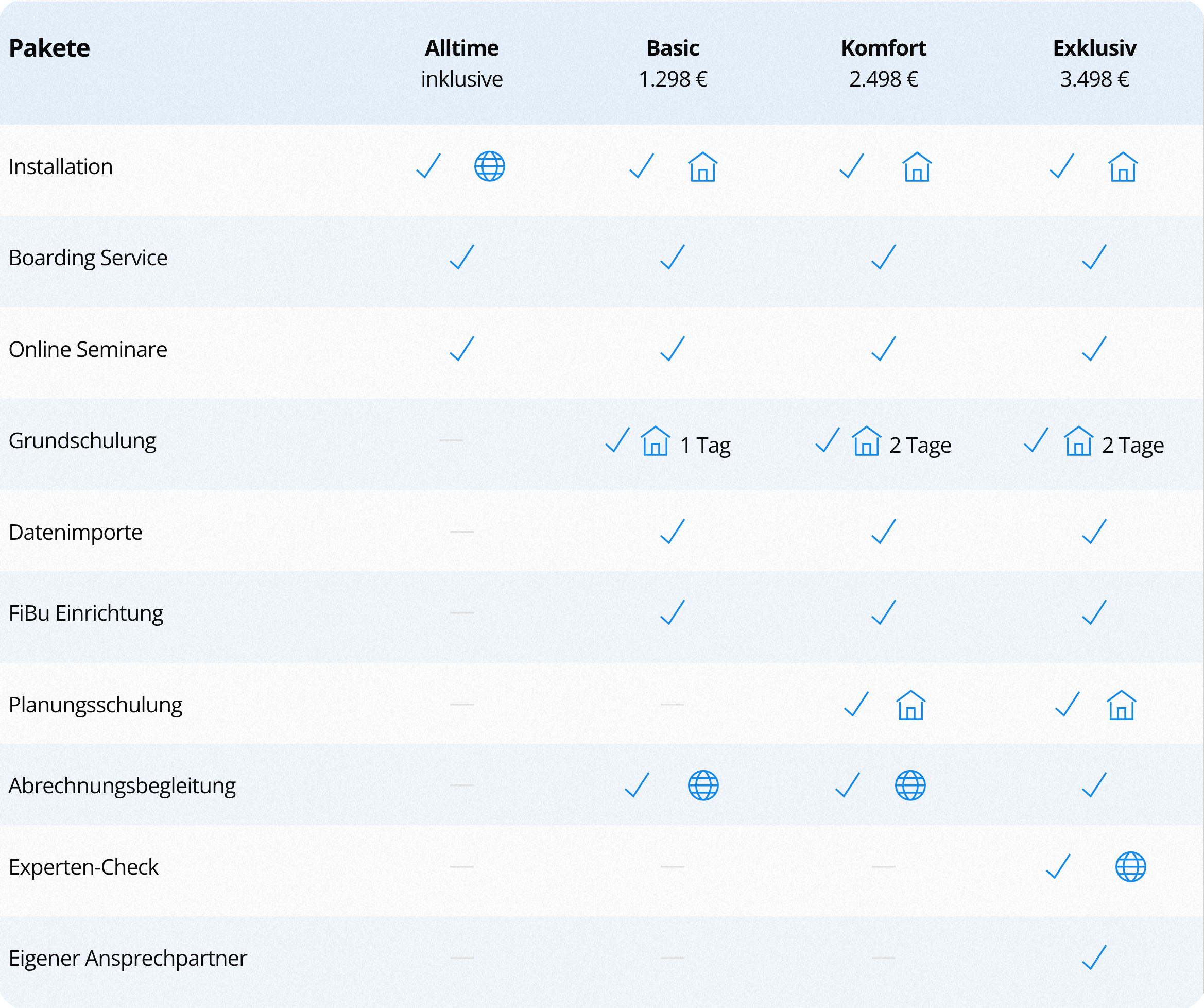The width and height of the screenshot is (1204, 1008).
Task: Click the house icon for Komfort Installation
Action: pos(917,167)
